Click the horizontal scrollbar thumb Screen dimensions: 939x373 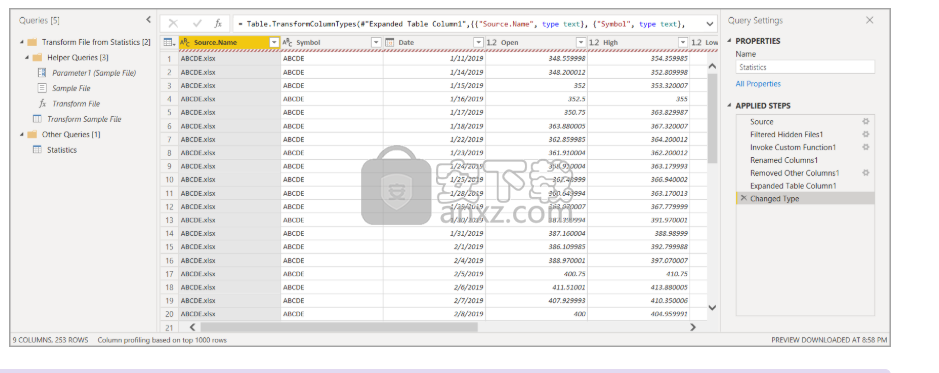coord(340,327)
